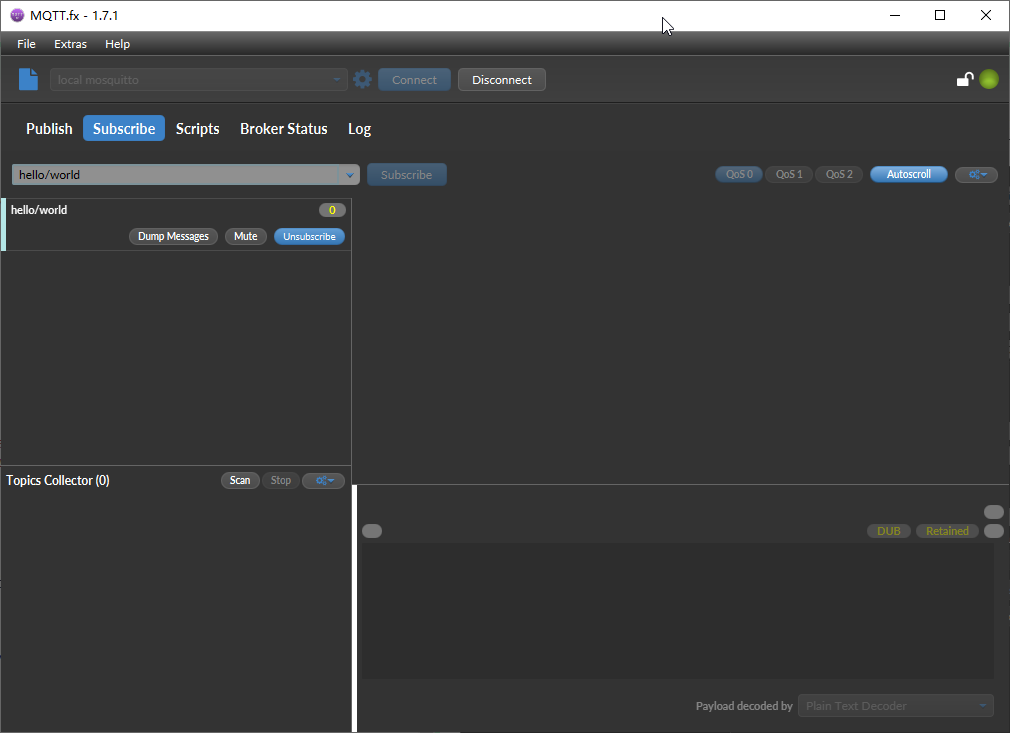Click Dump Messages for hello/world
This screenshot has height=733, width=1010.
pyautogui.click(x=173, y=236)
